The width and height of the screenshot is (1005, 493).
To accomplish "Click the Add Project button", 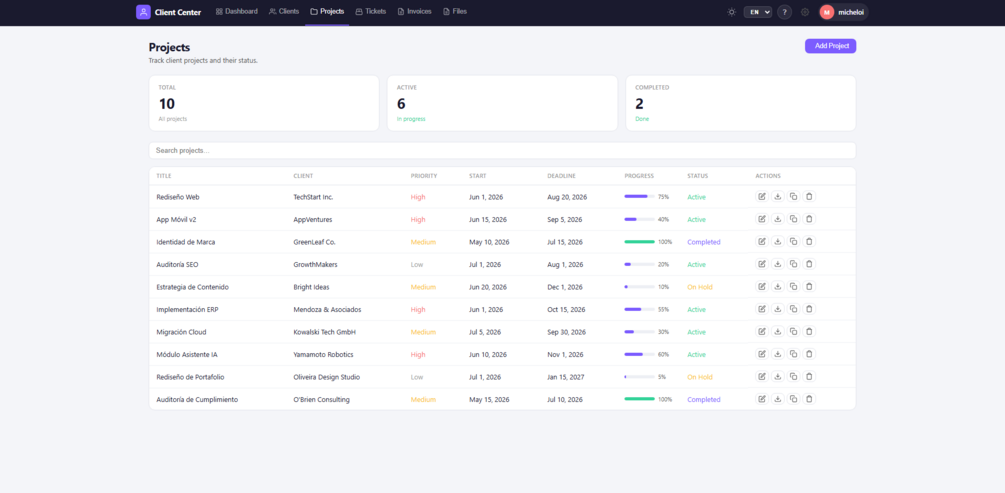I will 831,46.
